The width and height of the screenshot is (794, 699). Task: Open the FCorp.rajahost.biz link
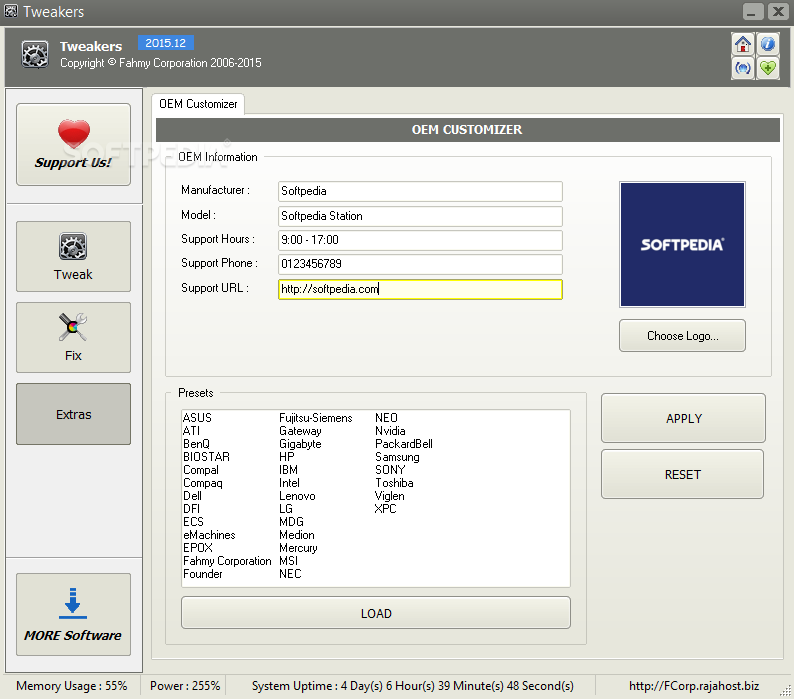click(694, 686)
